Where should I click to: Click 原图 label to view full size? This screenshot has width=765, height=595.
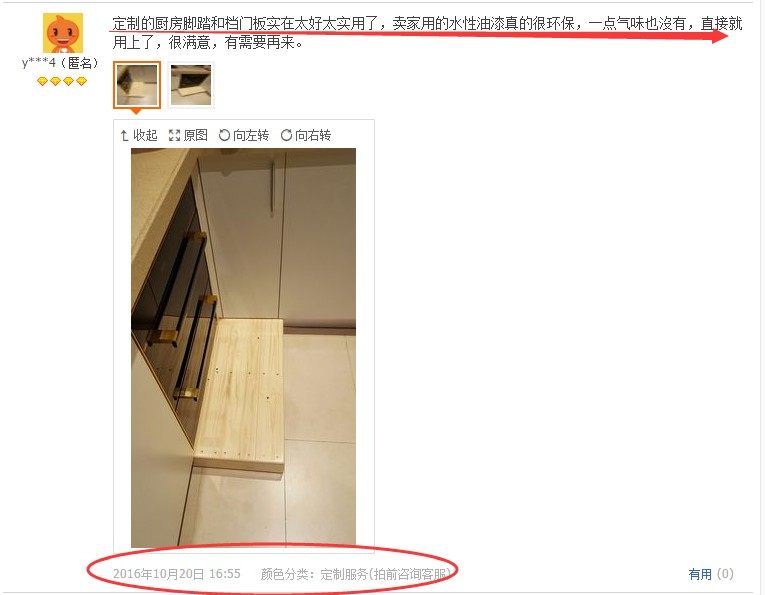click(x=196, y=136)
